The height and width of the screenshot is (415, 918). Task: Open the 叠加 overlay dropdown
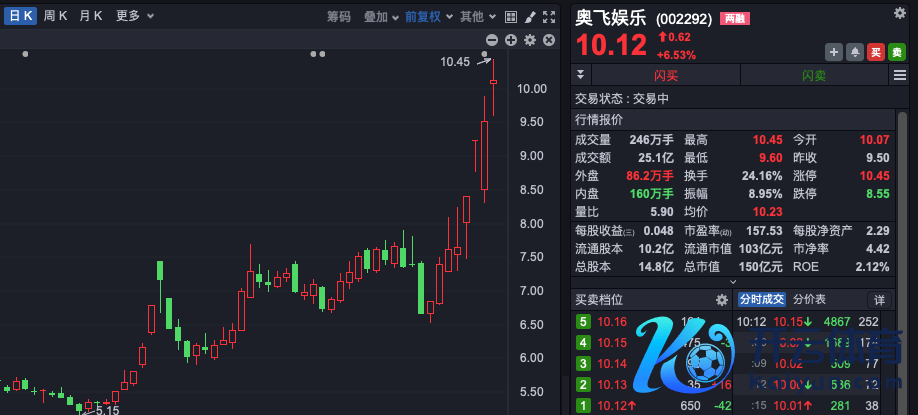tap(381, 17)
